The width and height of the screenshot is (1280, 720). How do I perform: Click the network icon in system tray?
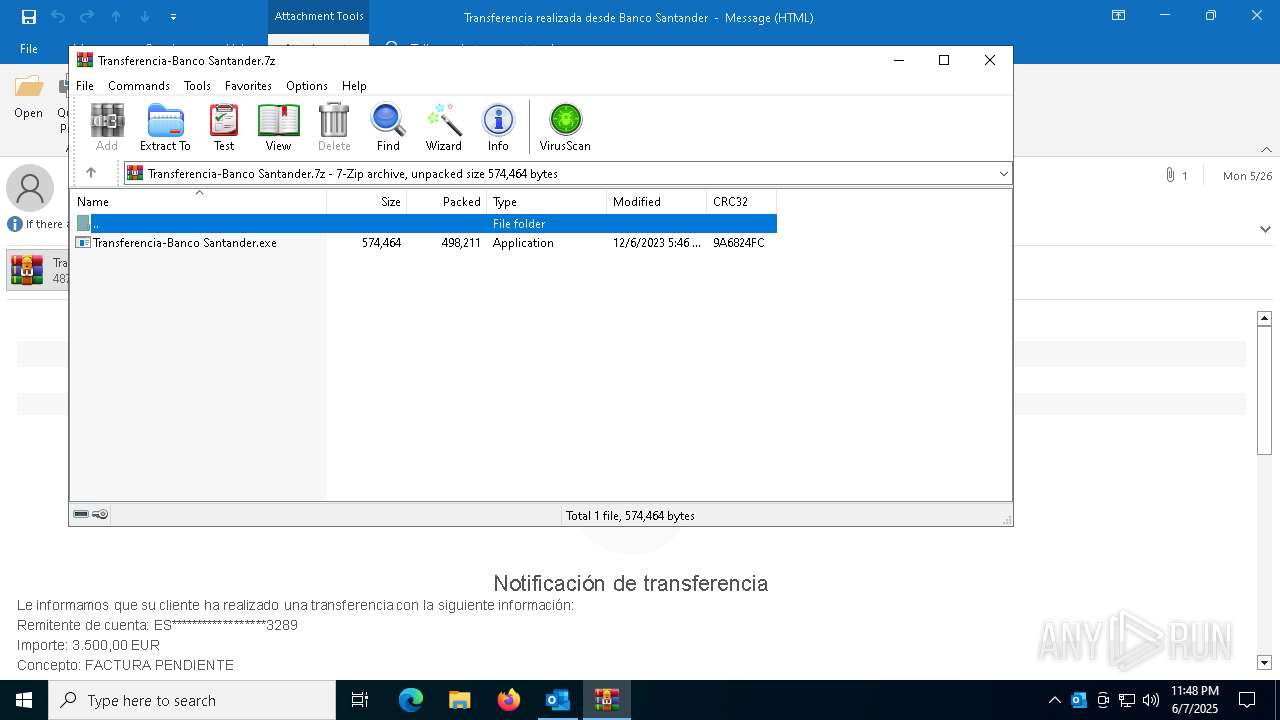pos(1127,700)
